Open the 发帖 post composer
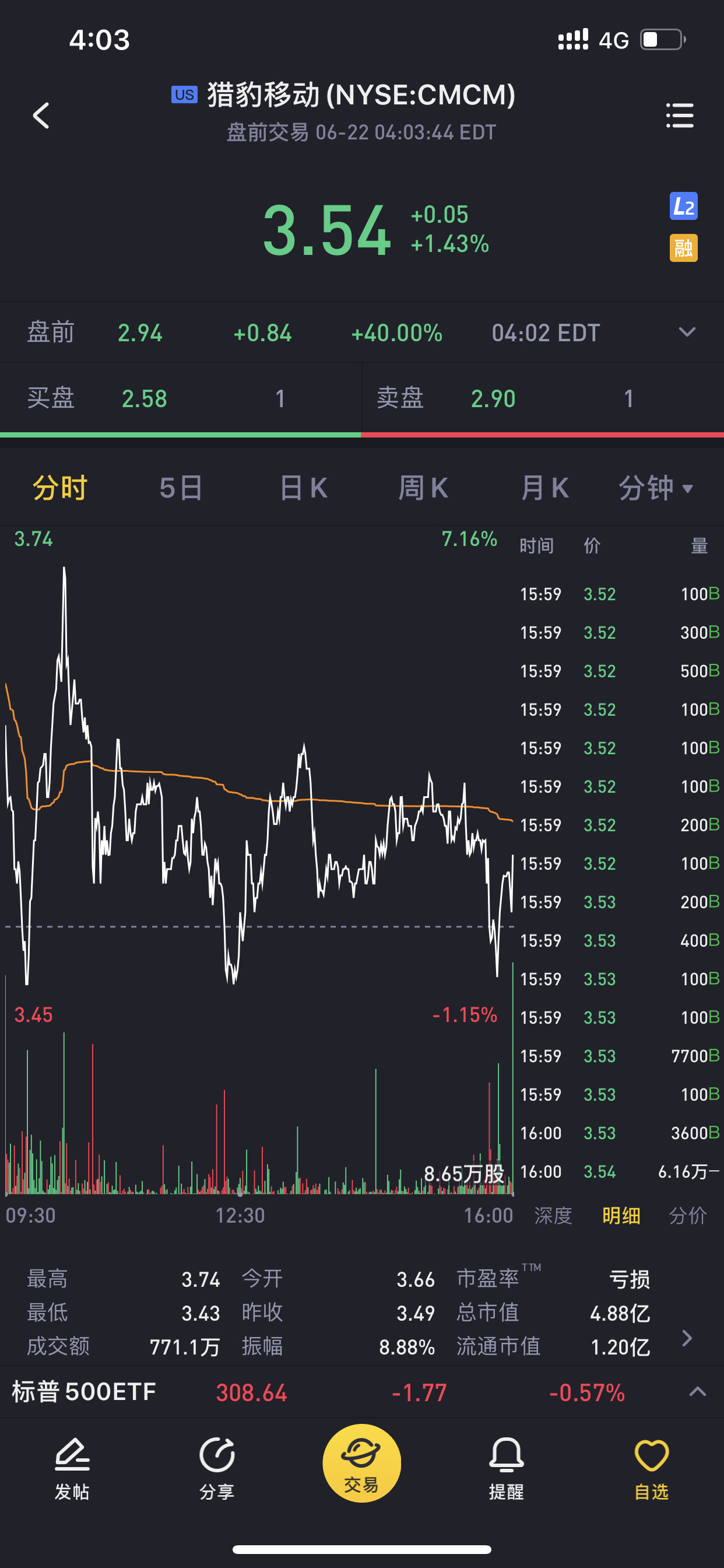 [x=72, y=1469]
